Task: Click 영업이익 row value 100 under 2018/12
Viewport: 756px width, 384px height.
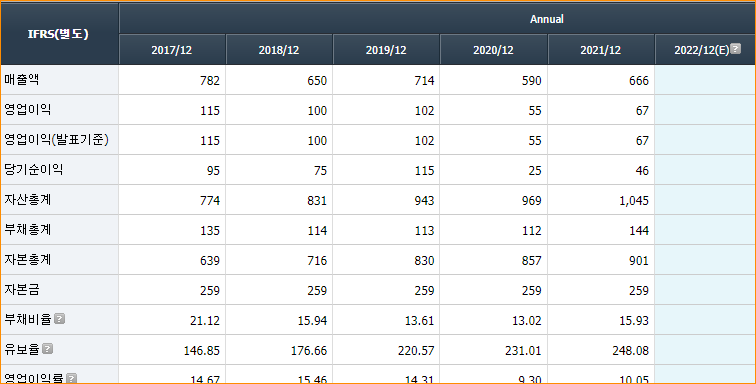Action: click(317, 110)
